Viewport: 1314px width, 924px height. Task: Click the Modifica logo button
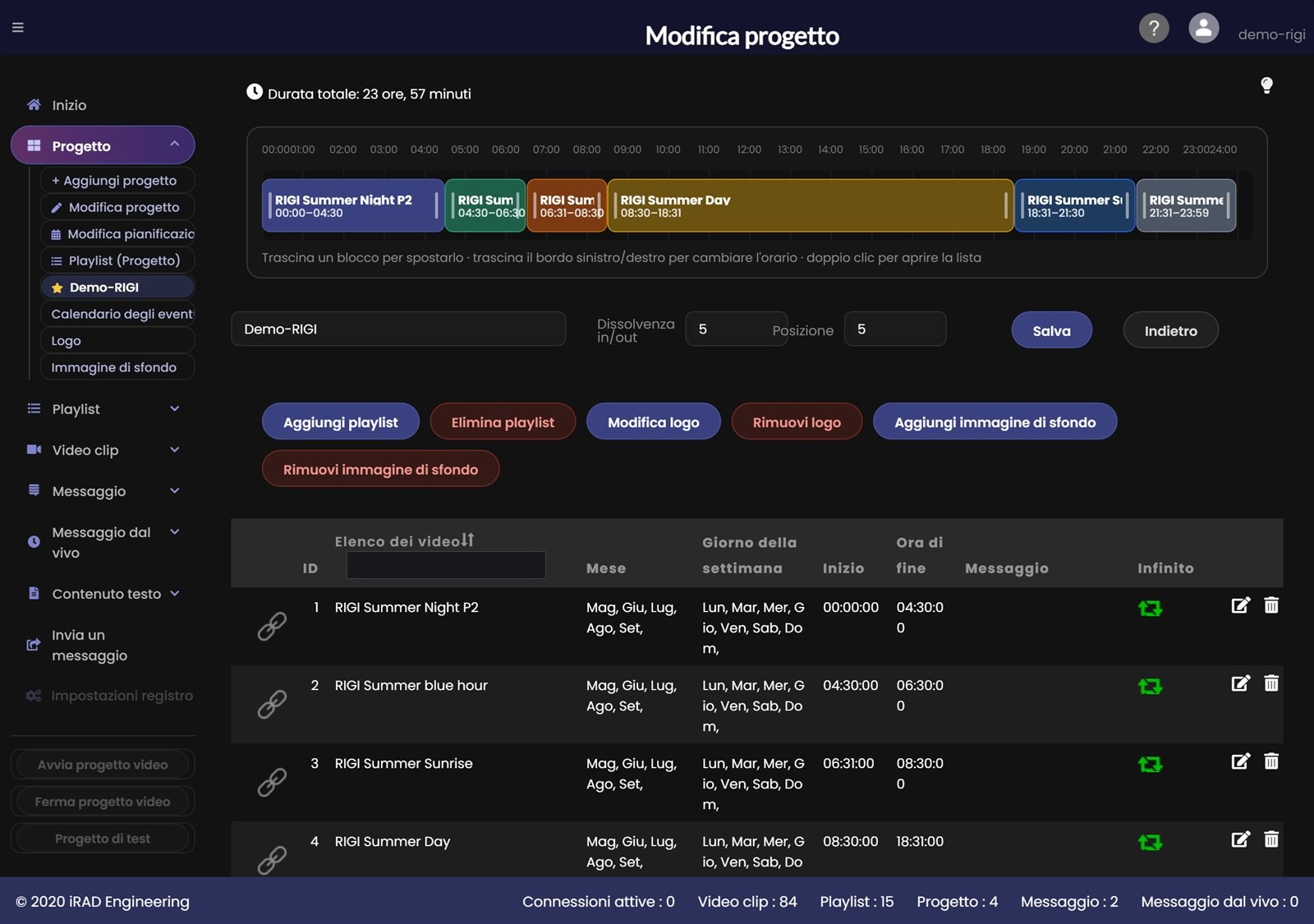654,422
